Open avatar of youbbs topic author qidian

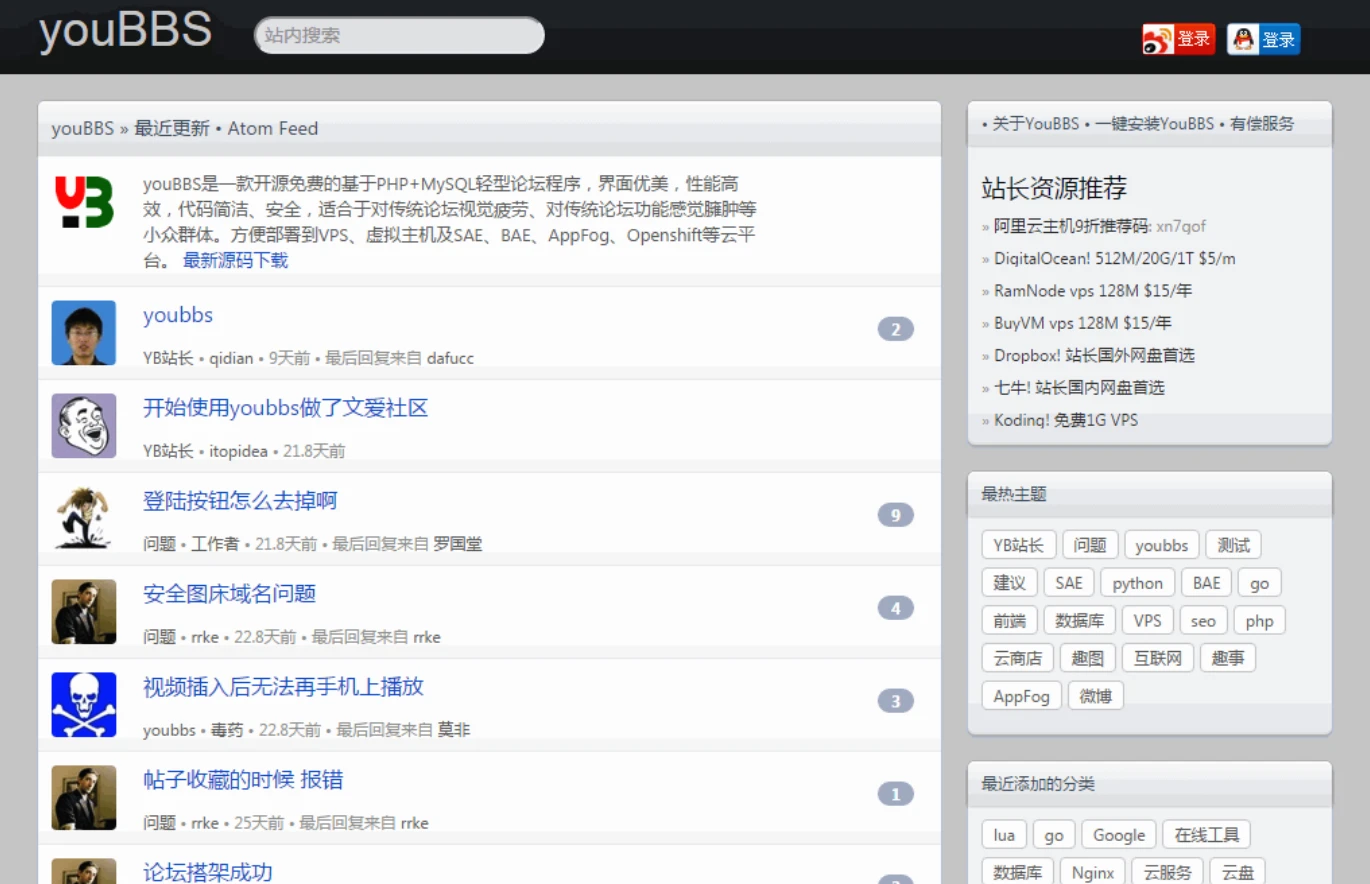pos(84,333)
